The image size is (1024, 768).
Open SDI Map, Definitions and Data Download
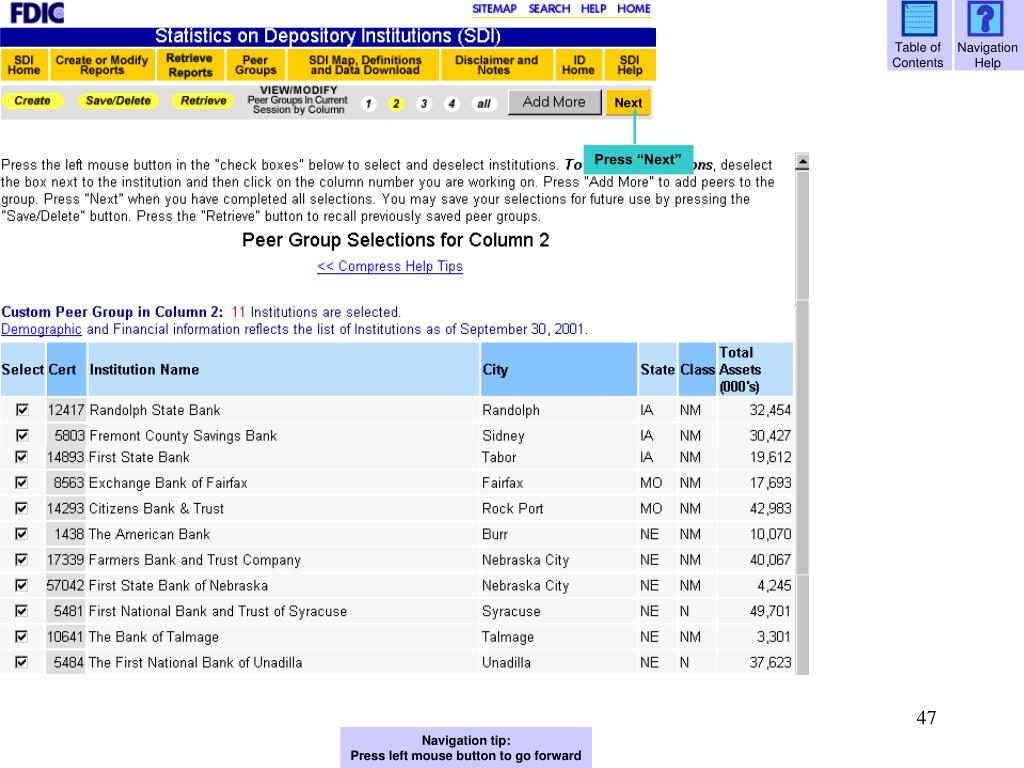[x=364, y=65]
